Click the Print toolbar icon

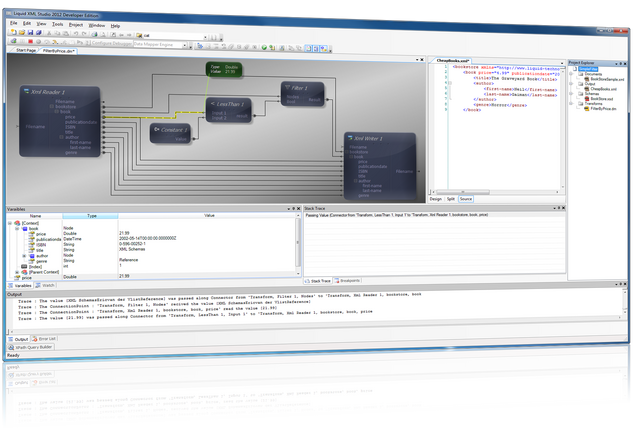point(94,35)
